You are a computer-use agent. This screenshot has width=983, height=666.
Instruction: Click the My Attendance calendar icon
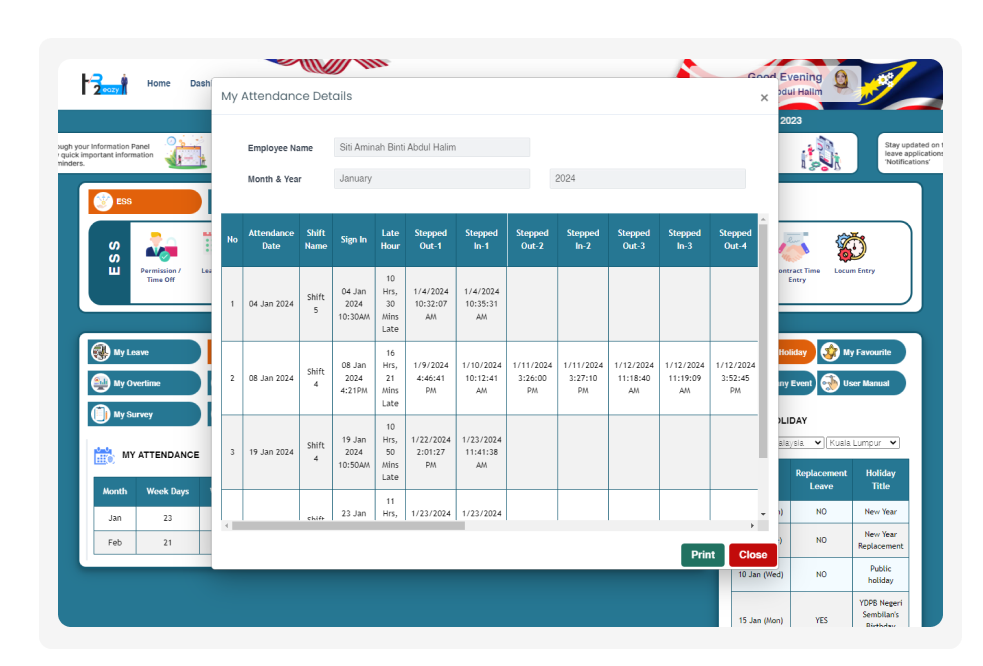click(103, 455)
